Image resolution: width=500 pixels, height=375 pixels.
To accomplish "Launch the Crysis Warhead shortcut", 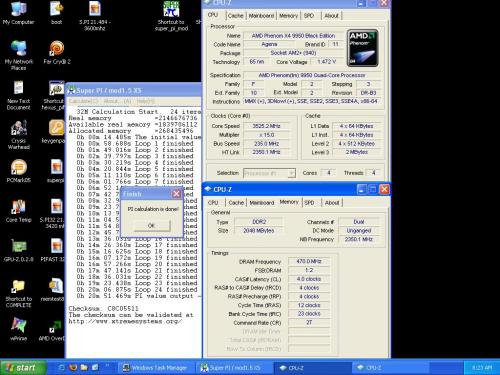I will (19, 135).
